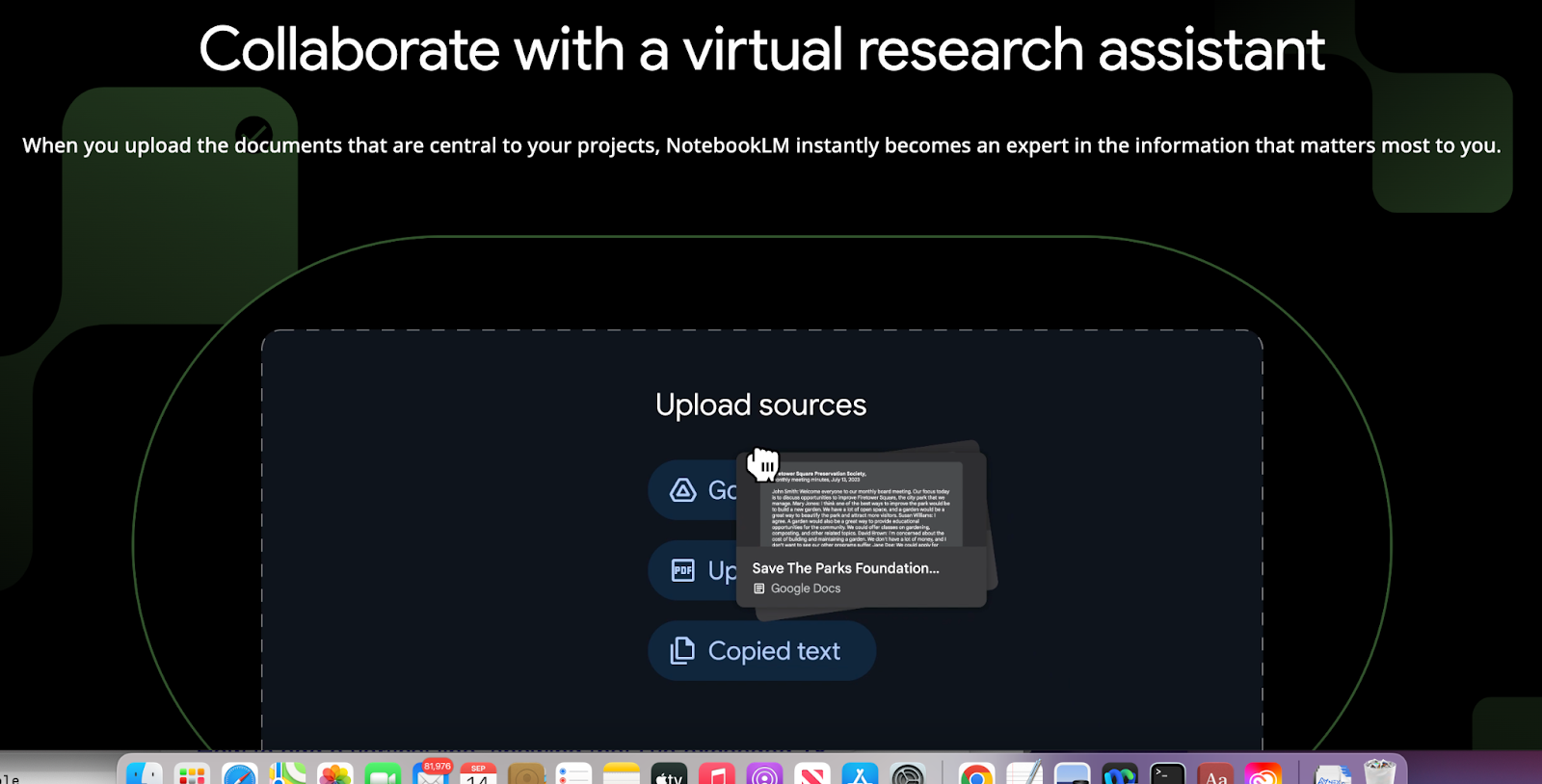Screen dimensions: 1542x784
Task: Click the Save The Parks Foundation document card
Action: click(862, 529)
